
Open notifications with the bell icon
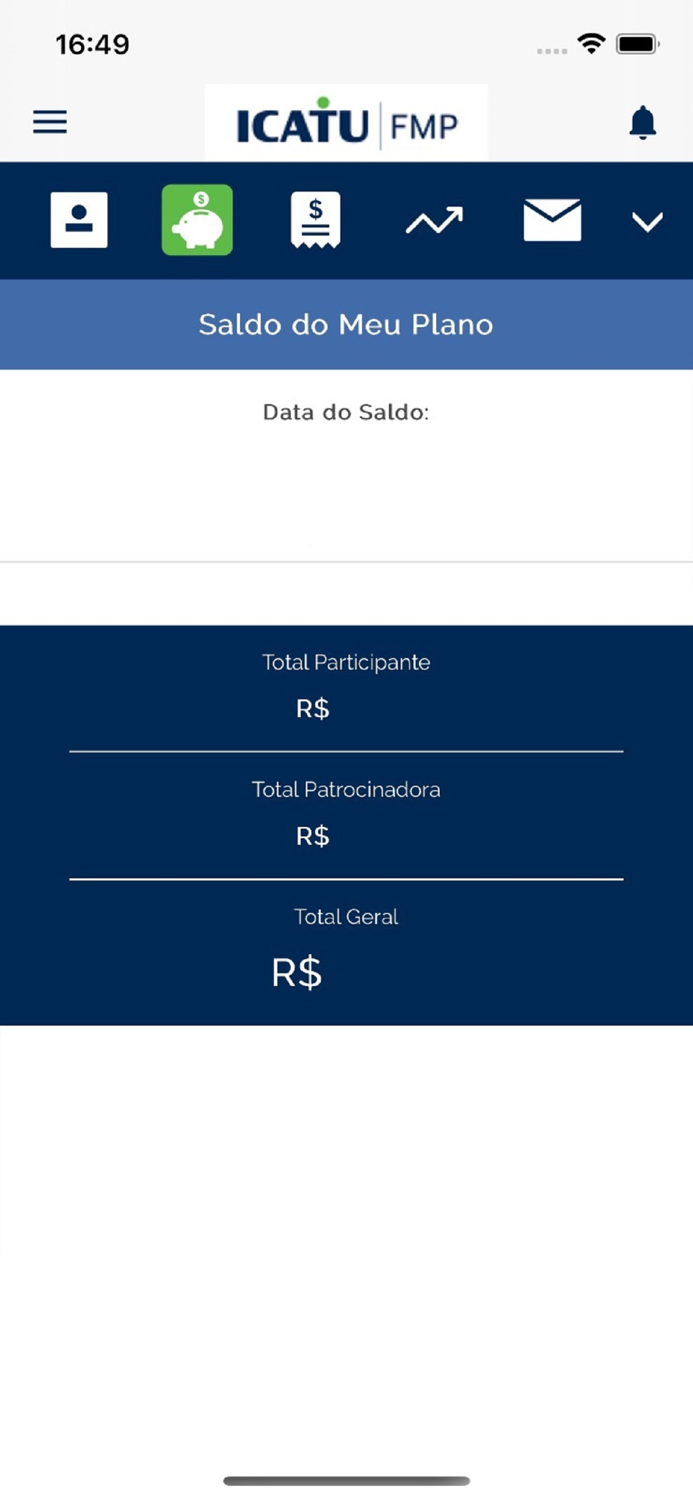tap(641, 121)
